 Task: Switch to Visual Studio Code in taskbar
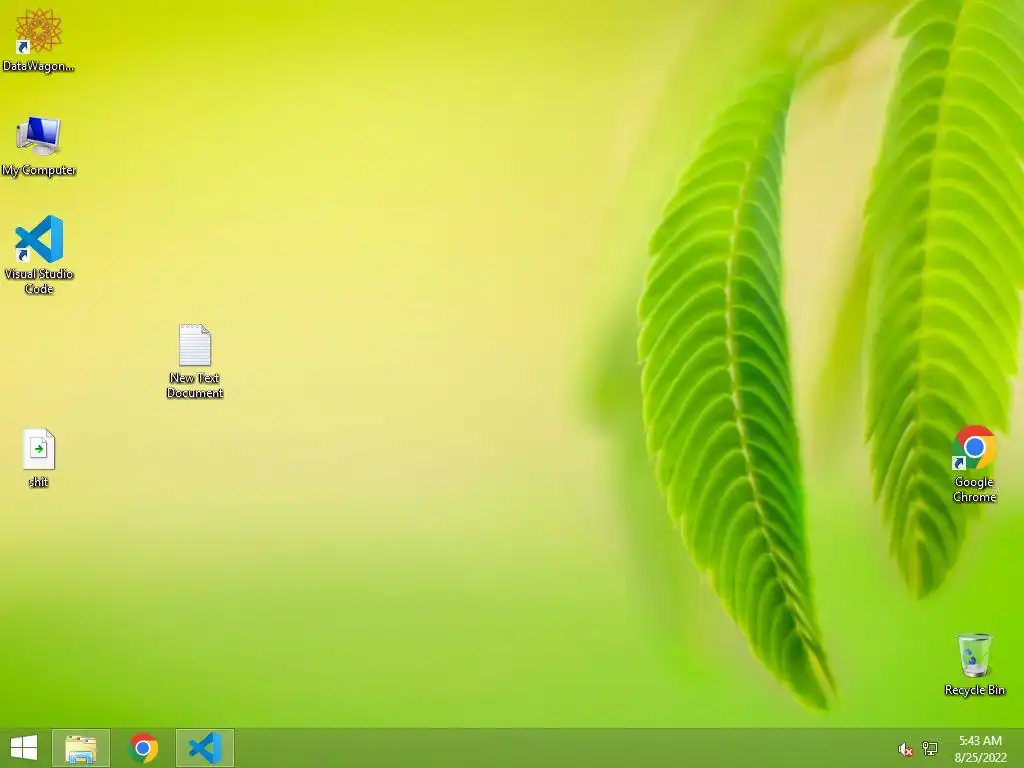tap(205, 748)
